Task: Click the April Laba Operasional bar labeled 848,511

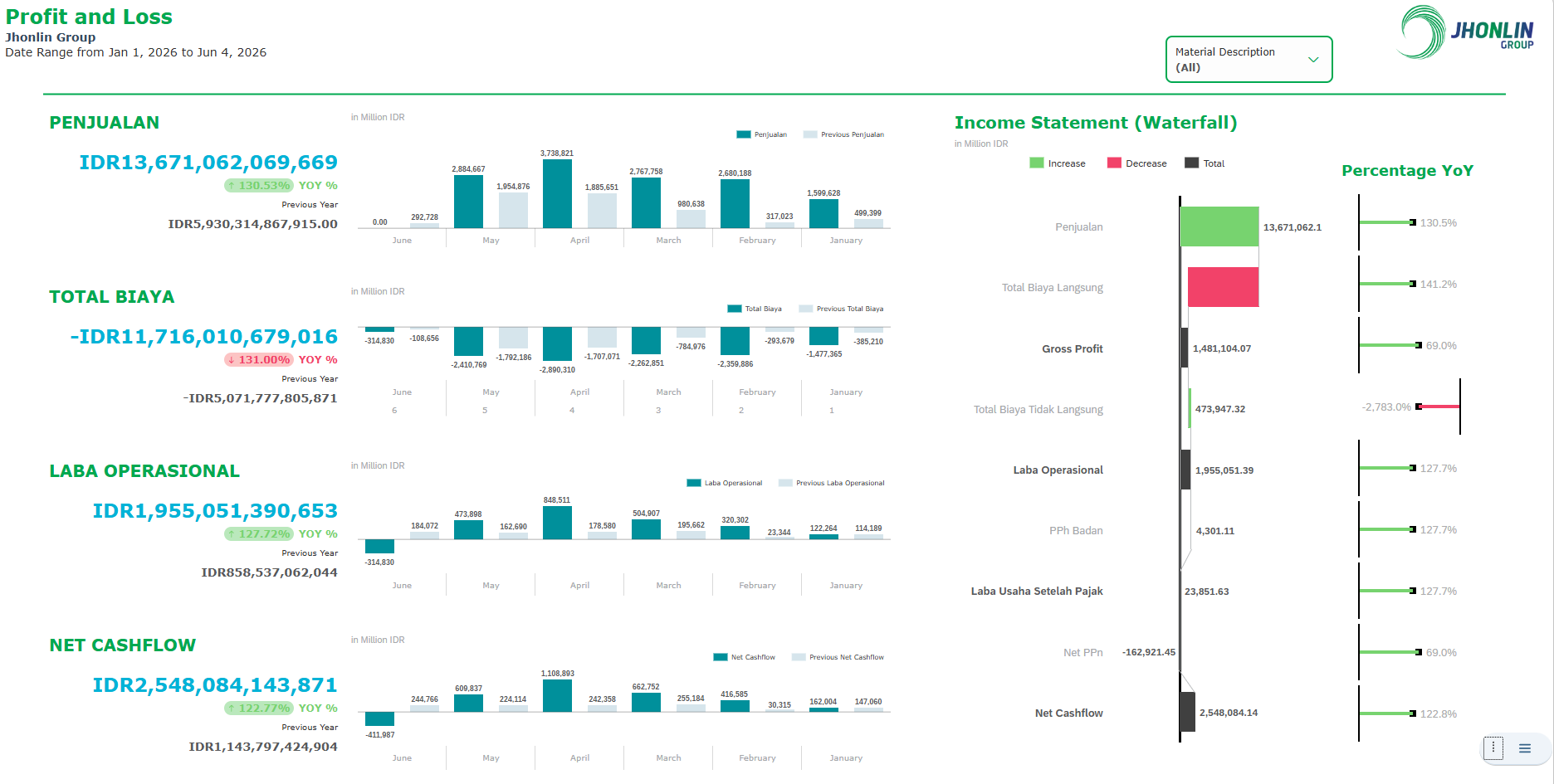Action: pyautogui.click(x=557, y=523)
